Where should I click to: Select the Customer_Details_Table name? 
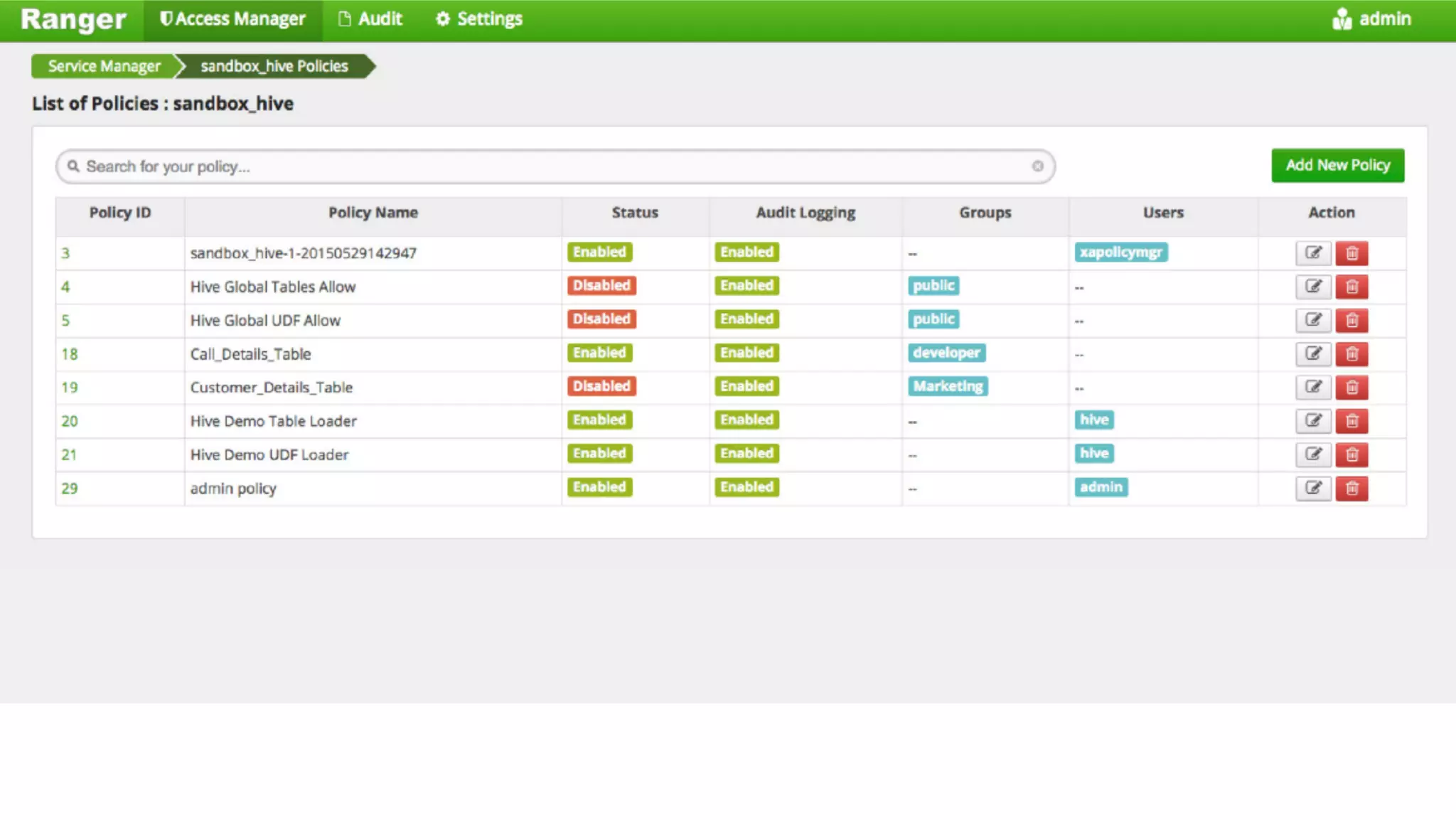271,388
